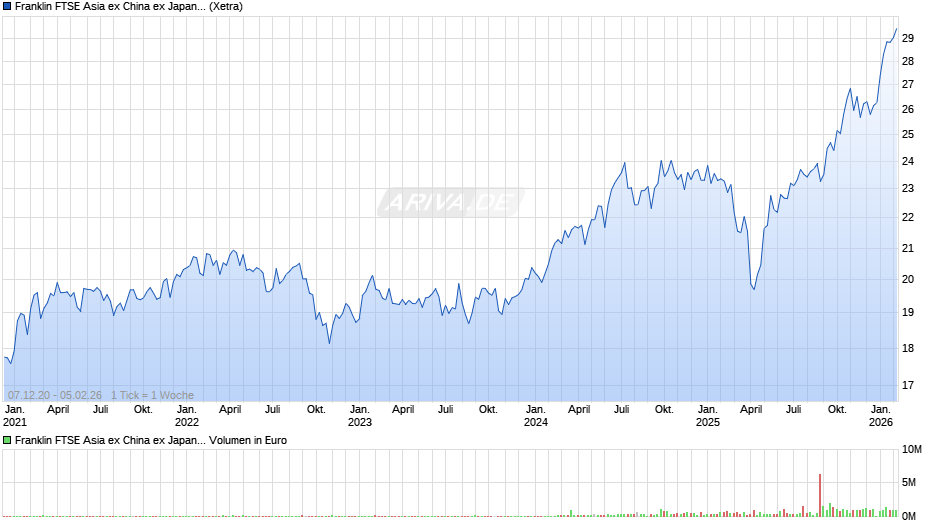Click the date range text '07.12.20 - 05.02.26'
940x526 pixels.
click(55, 395)
